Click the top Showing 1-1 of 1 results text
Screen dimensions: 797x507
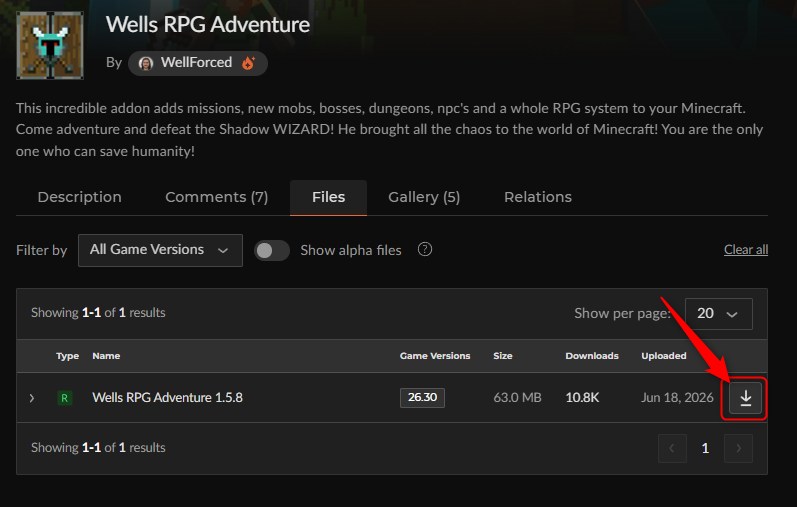click(x=98, y=313)
